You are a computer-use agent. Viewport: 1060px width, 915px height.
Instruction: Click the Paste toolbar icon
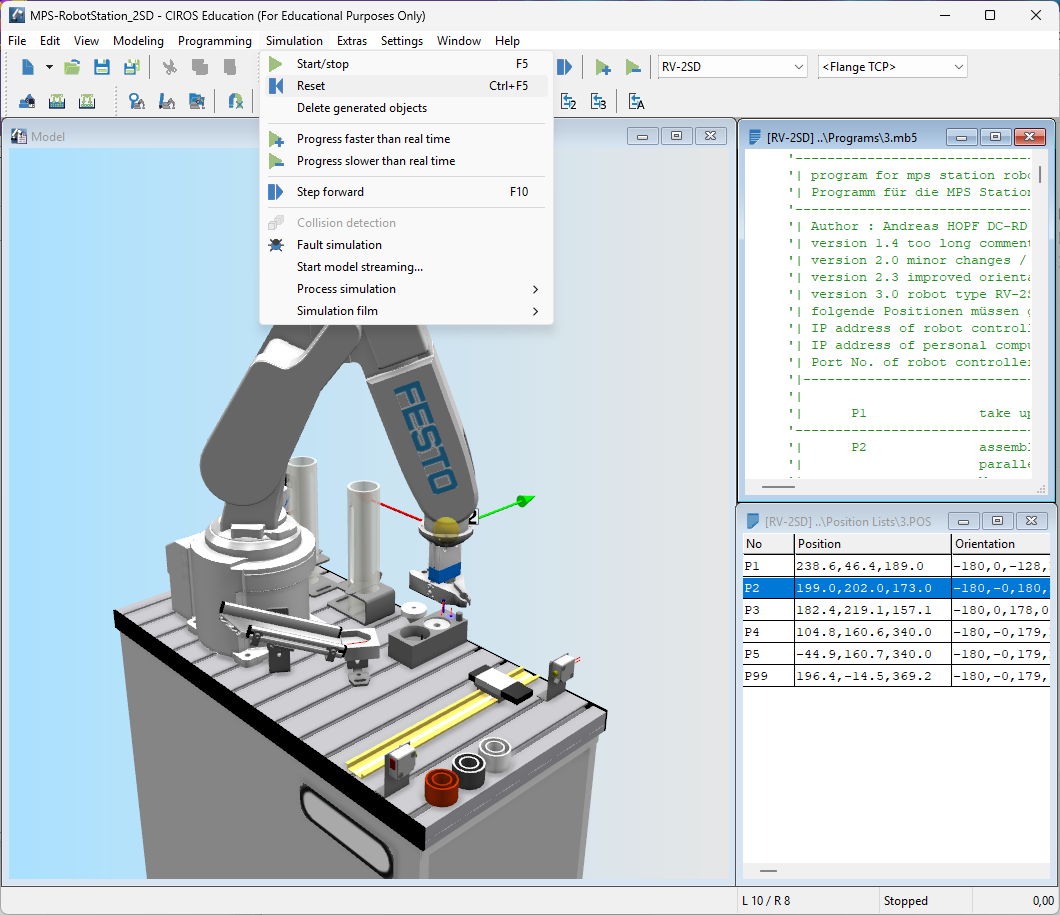[x=229, y=67]
